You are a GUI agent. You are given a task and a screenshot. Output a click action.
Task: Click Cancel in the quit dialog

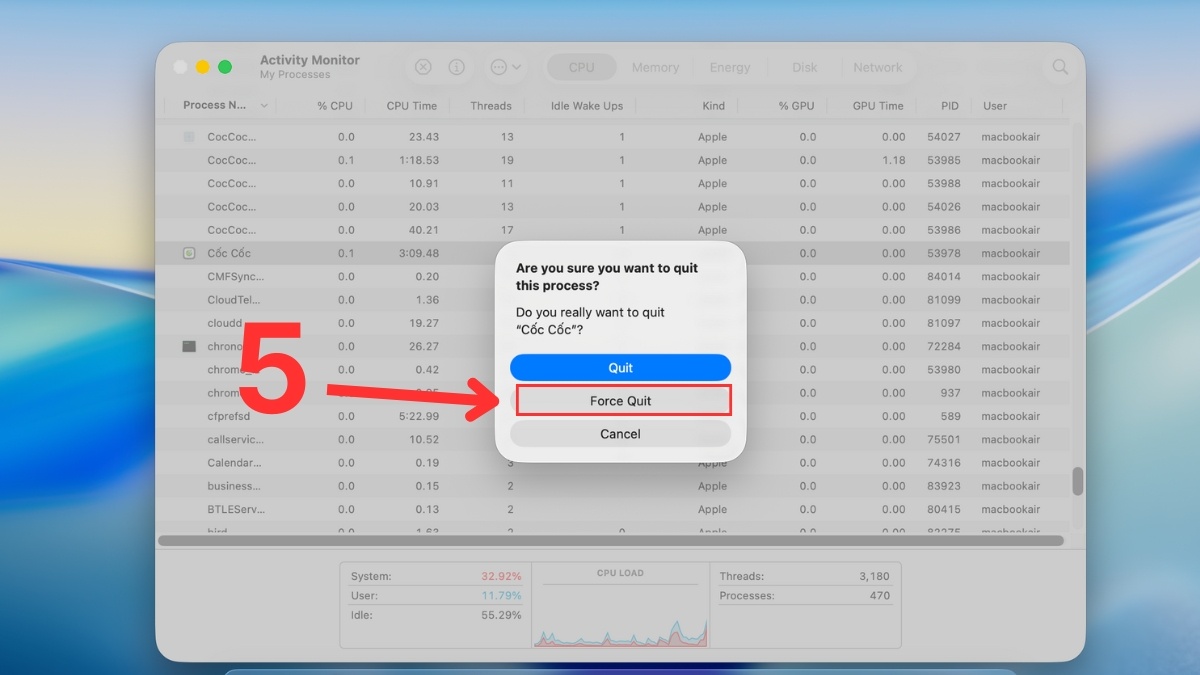[620, 434]
